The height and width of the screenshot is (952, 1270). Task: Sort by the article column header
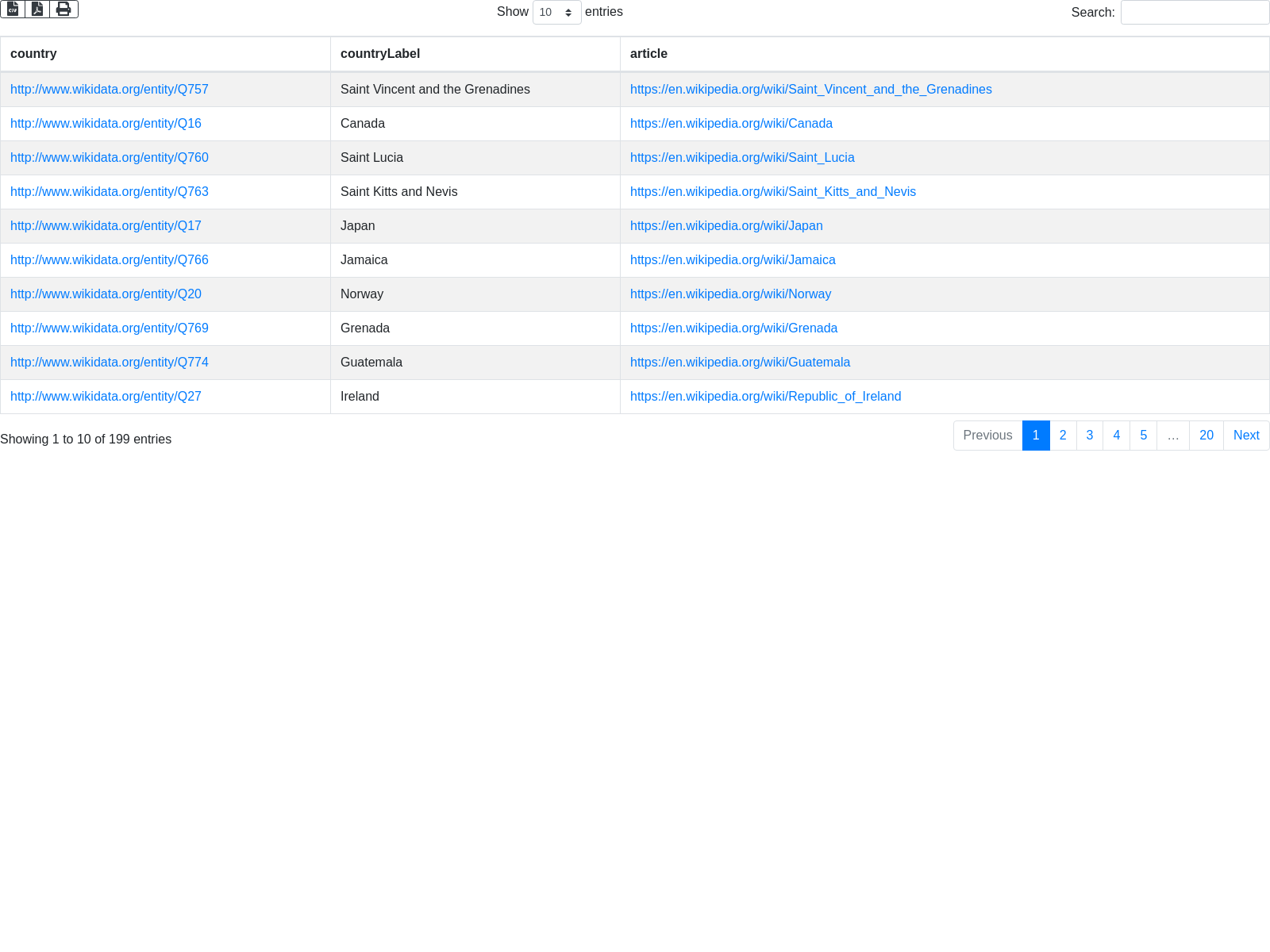tap(648, 54)
